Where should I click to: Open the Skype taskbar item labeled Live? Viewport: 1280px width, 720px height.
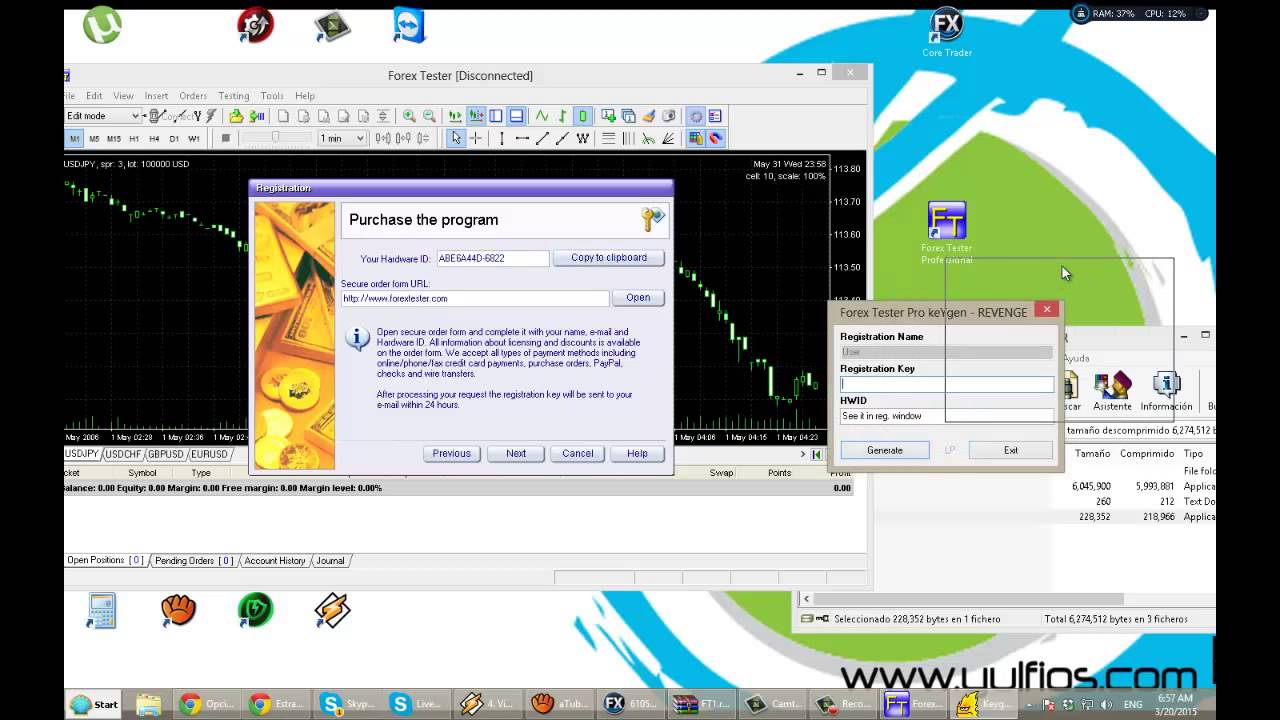[417, 704]
